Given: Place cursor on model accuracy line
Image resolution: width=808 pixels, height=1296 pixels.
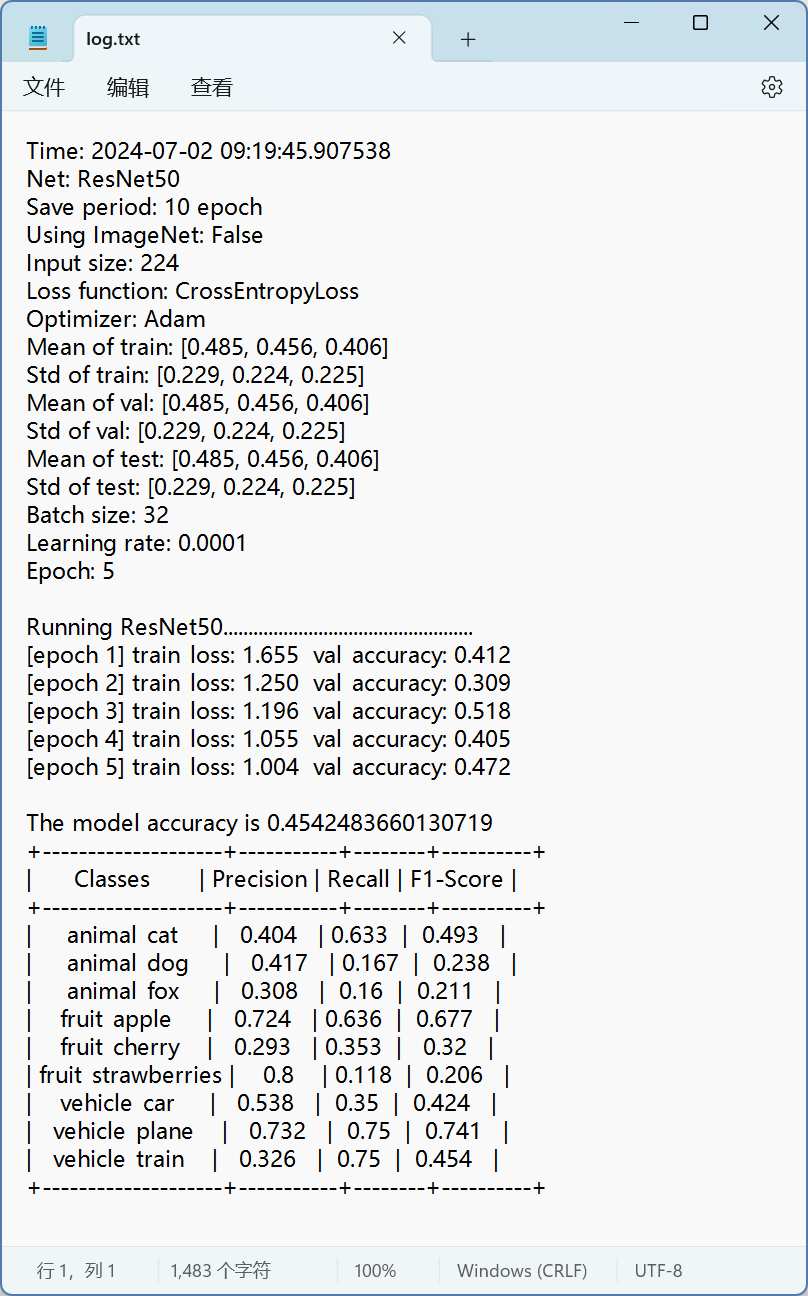Looking at the screenshot, I should [x=259, y=823].
